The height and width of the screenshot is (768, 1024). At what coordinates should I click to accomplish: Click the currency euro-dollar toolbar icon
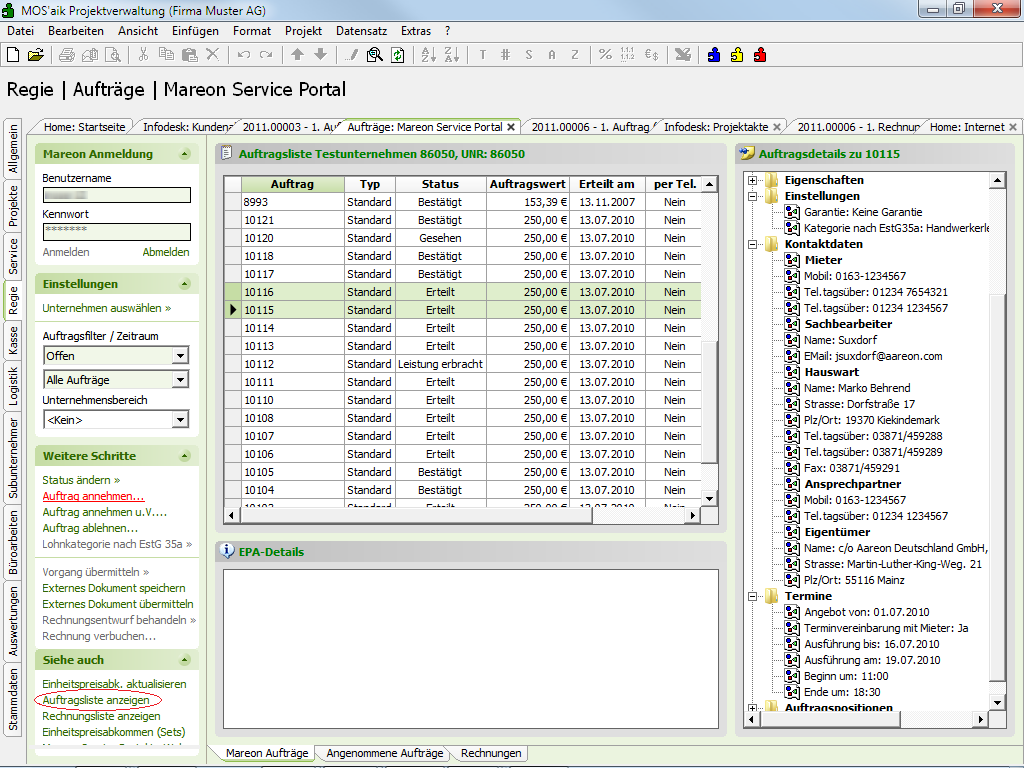click(x=651, y=55)
